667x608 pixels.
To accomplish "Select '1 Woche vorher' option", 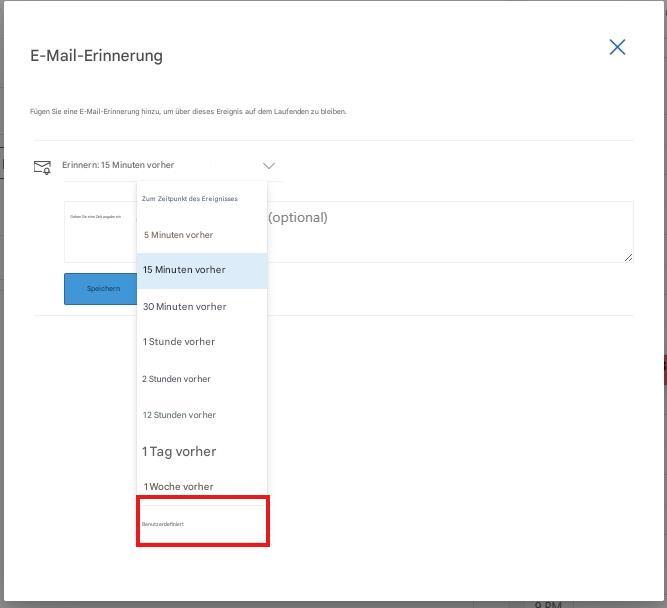I will pos(202,486).
